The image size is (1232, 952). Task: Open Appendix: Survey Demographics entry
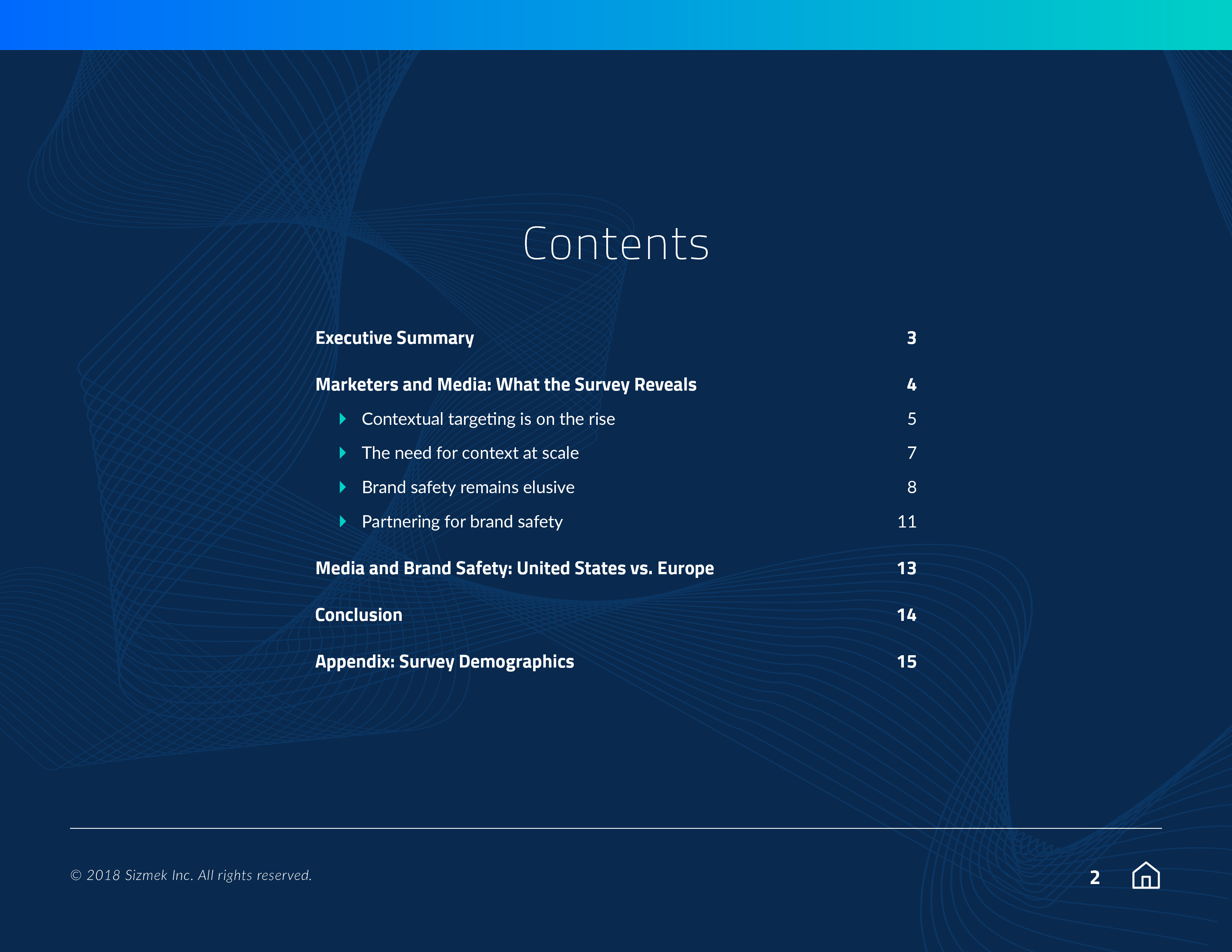click(x=445, y=662)
